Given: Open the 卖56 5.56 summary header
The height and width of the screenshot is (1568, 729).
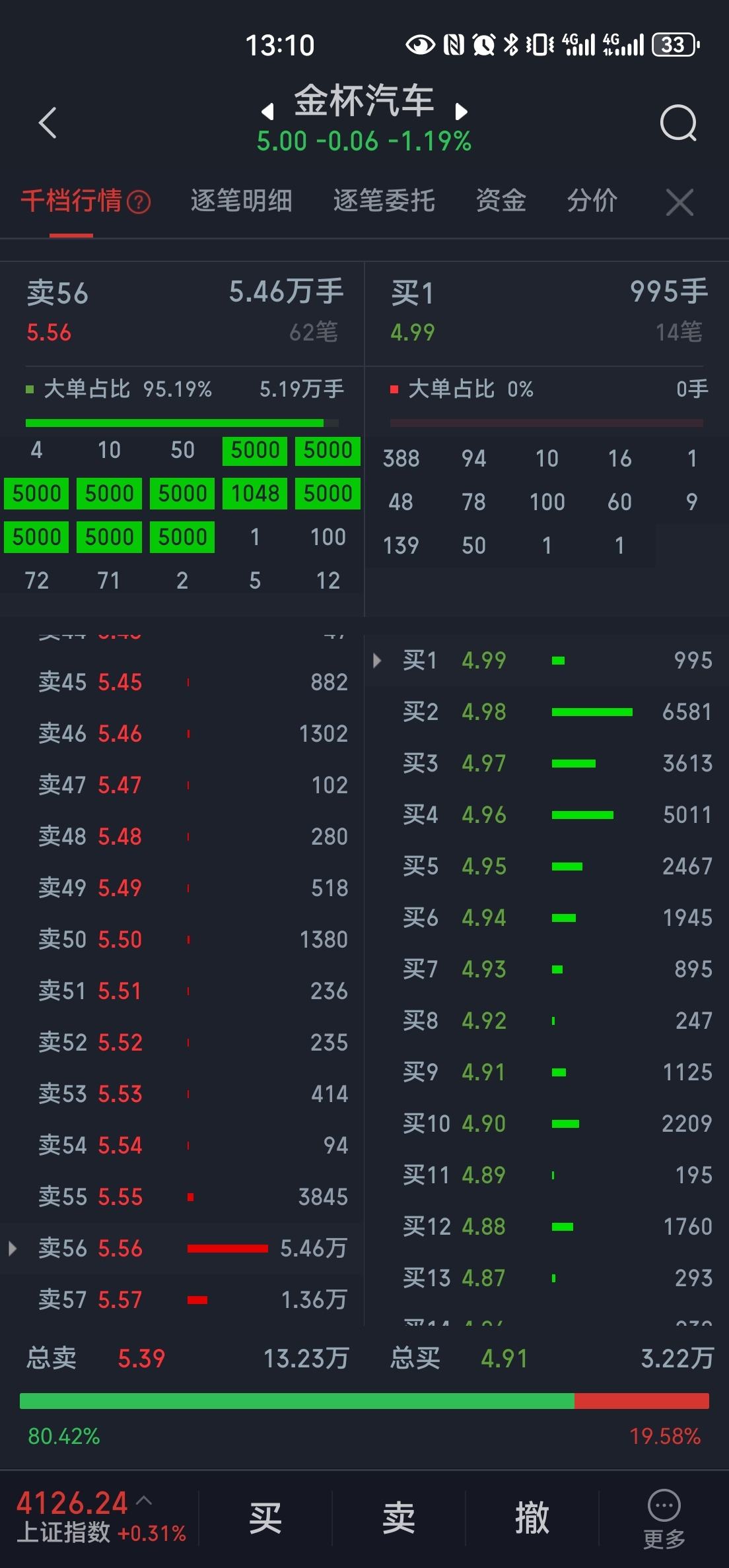Looking at the screenshot, I should click(x=182, y=311).
